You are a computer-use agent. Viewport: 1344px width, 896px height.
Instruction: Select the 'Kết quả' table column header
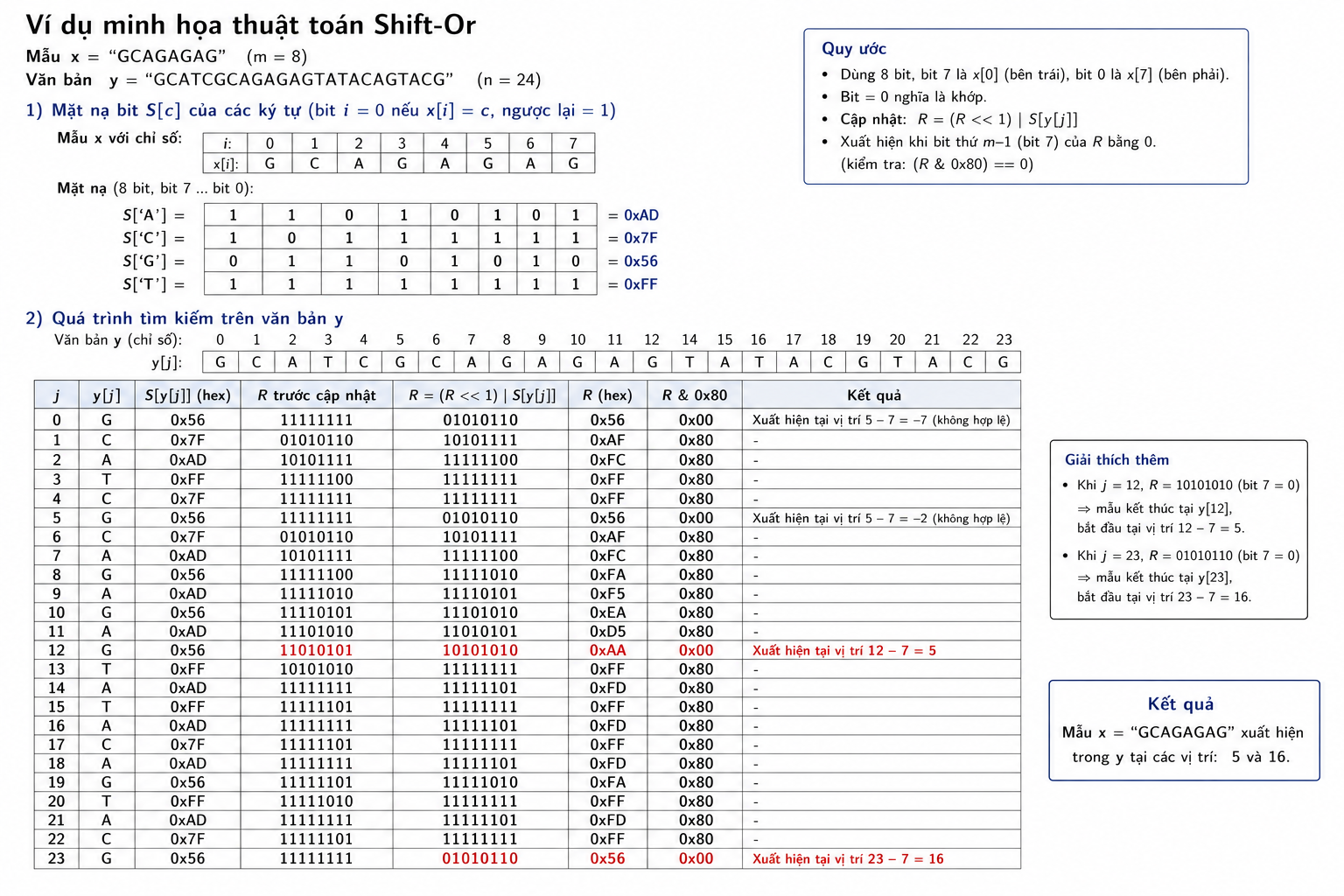pos(874,395)
